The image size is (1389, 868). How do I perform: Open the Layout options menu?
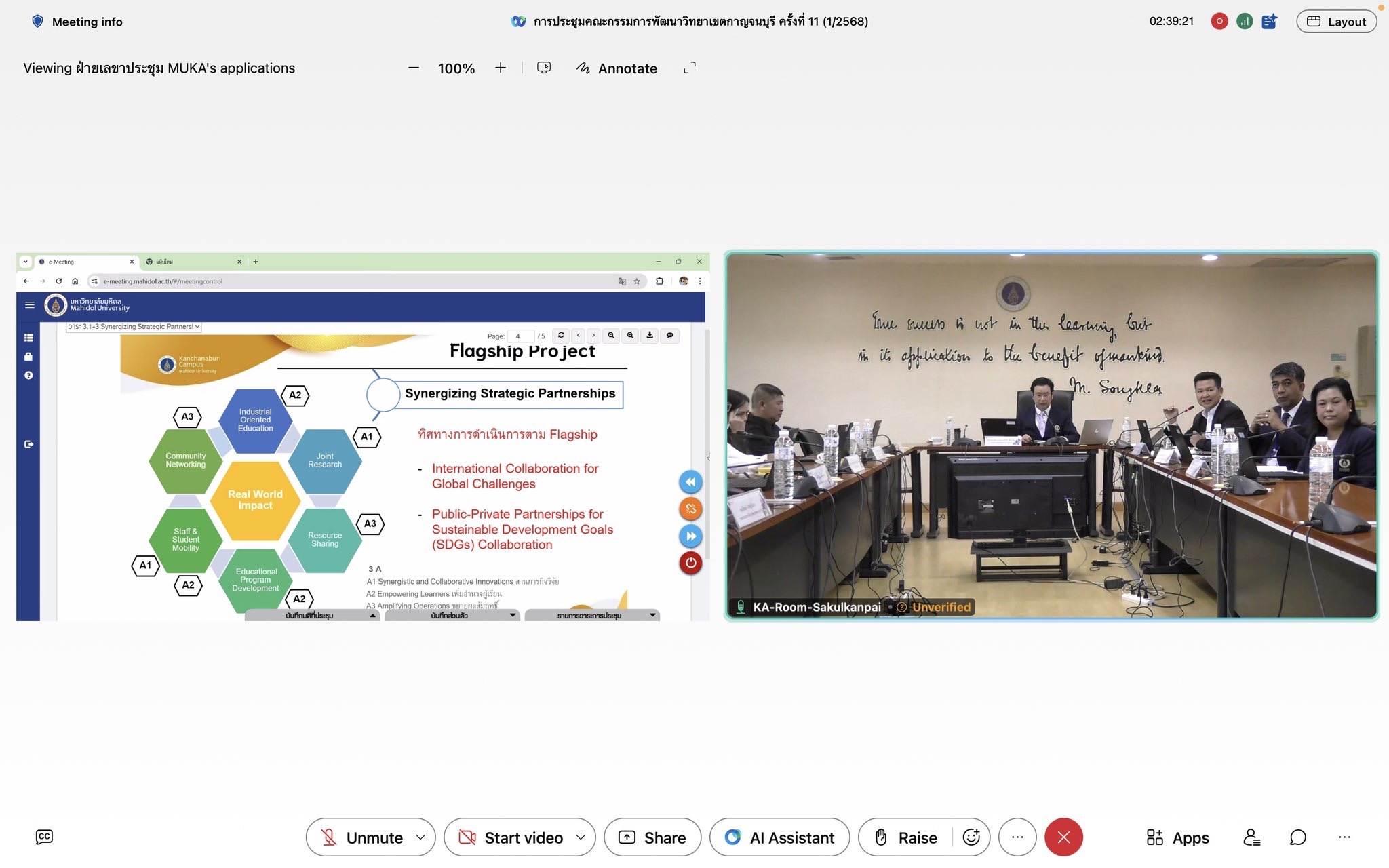(x=1336, y=22)
